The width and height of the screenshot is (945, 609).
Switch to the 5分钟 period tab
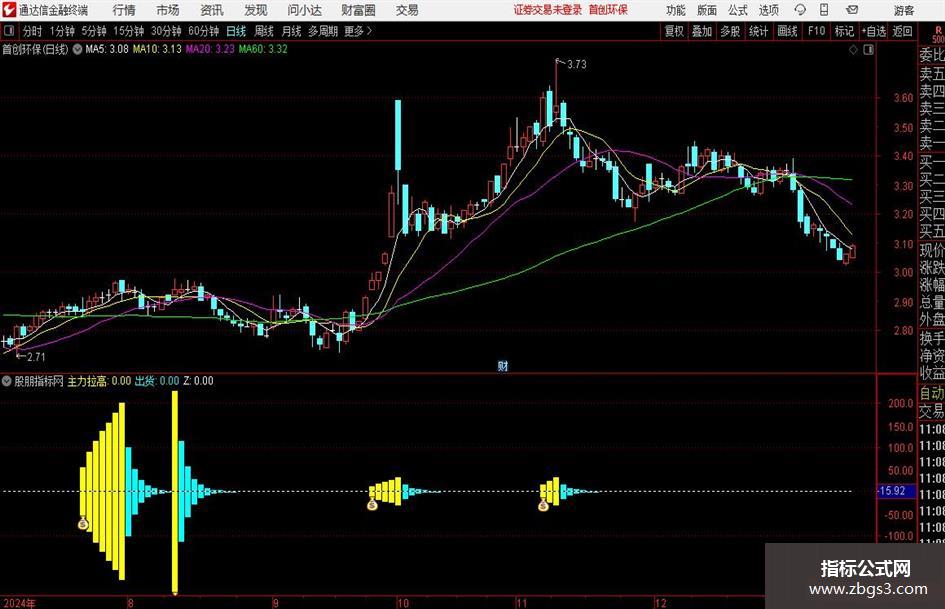(94, 31)
